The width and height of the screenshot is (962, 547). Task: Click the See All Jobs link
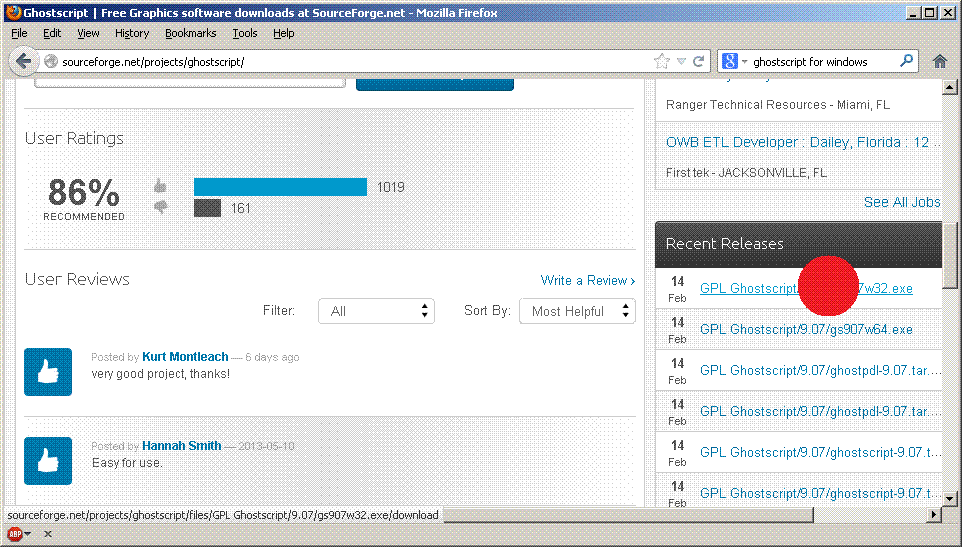[x=902, y=202]
